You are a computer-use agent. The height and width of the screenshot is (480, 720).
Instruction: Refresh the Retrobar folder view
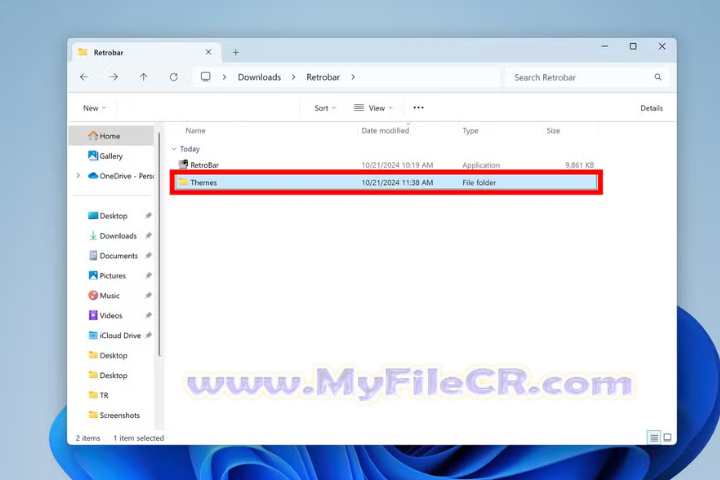point(174,77)
